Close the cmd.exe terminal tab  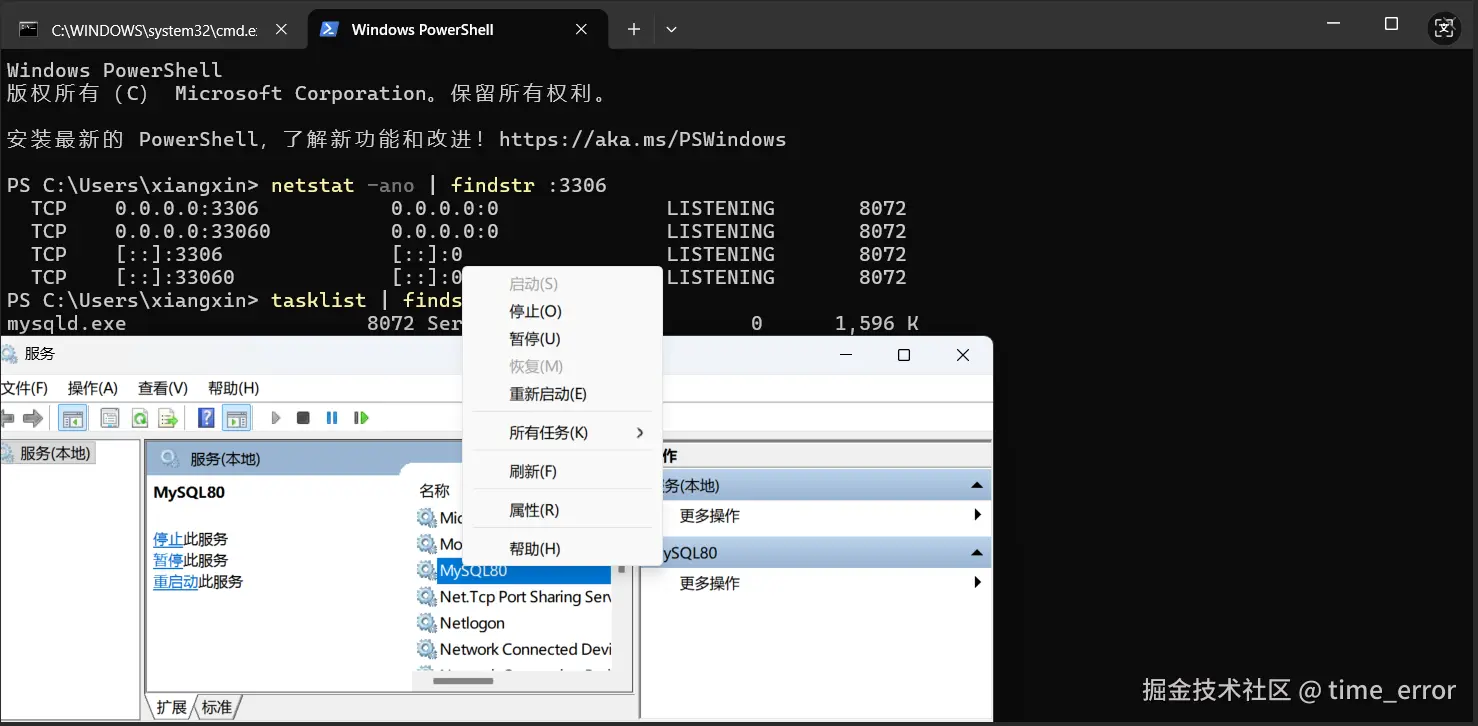(x=282, y=29)
